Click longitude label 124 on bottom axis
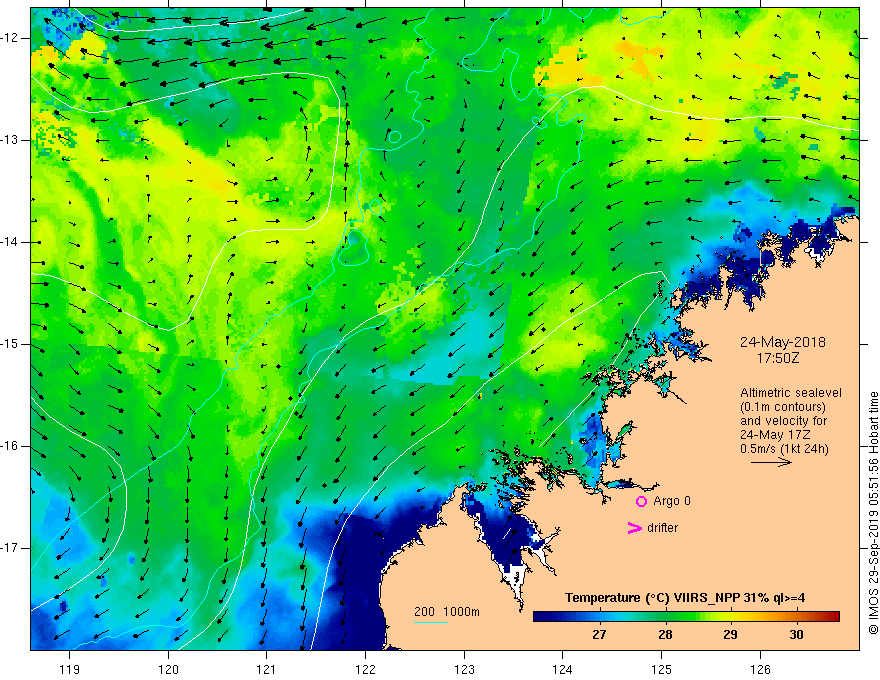 tap(563, 669)
